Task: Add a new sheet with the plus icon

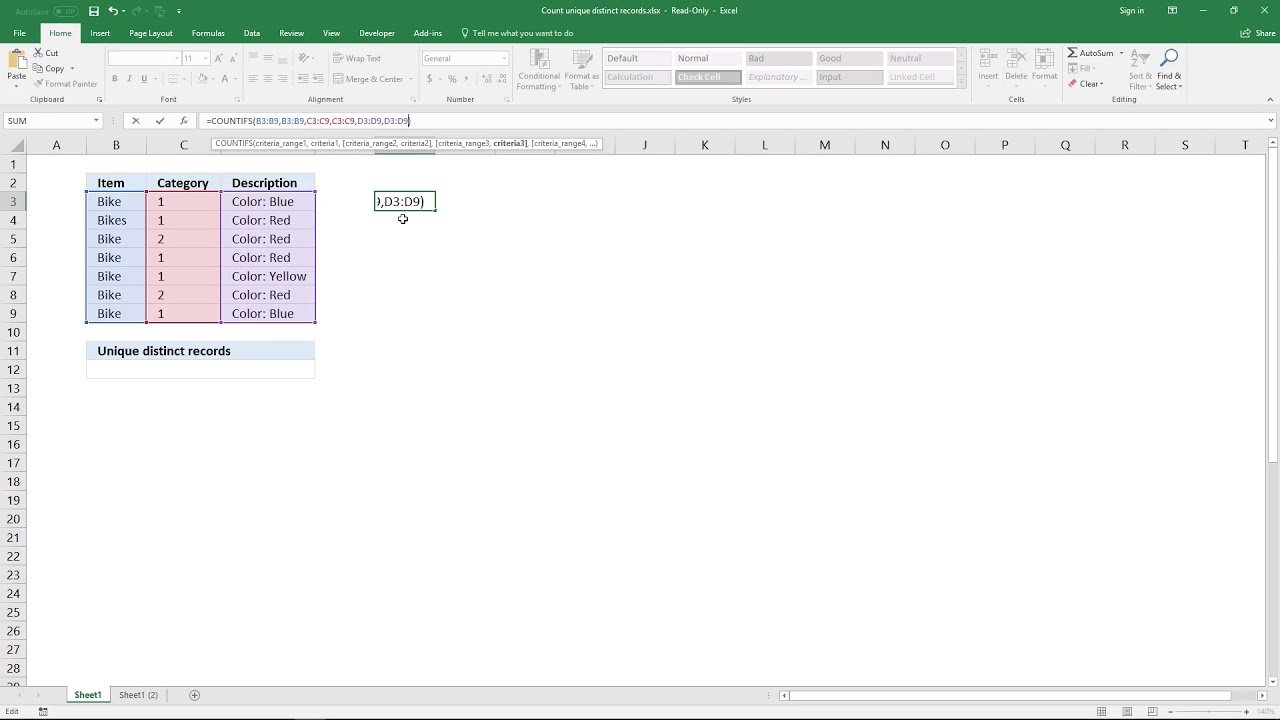Action: 195,695
